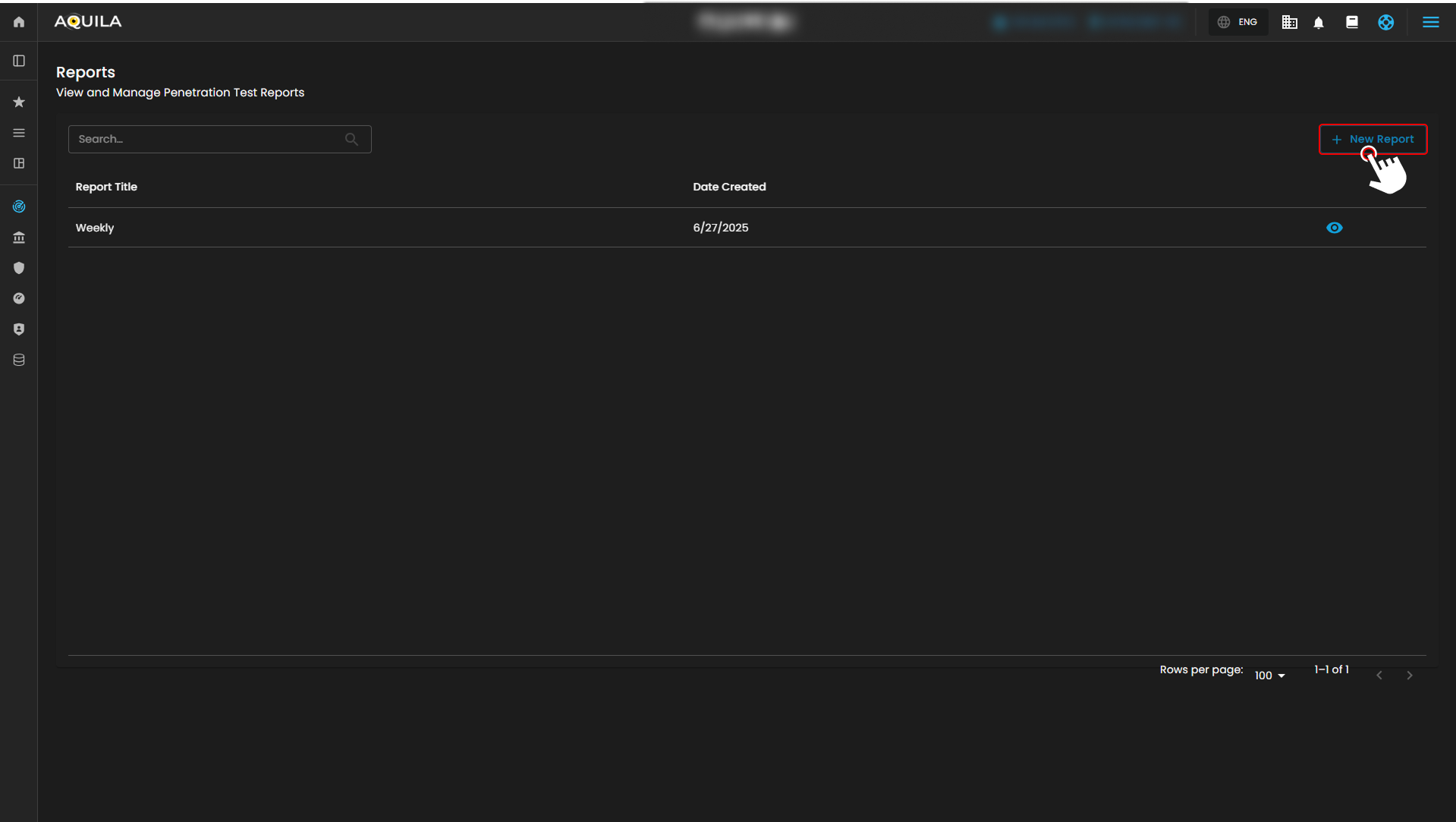1456x822 pixels.
Task: Click the bank building sidebar icon
Action: tap(19, 238)
